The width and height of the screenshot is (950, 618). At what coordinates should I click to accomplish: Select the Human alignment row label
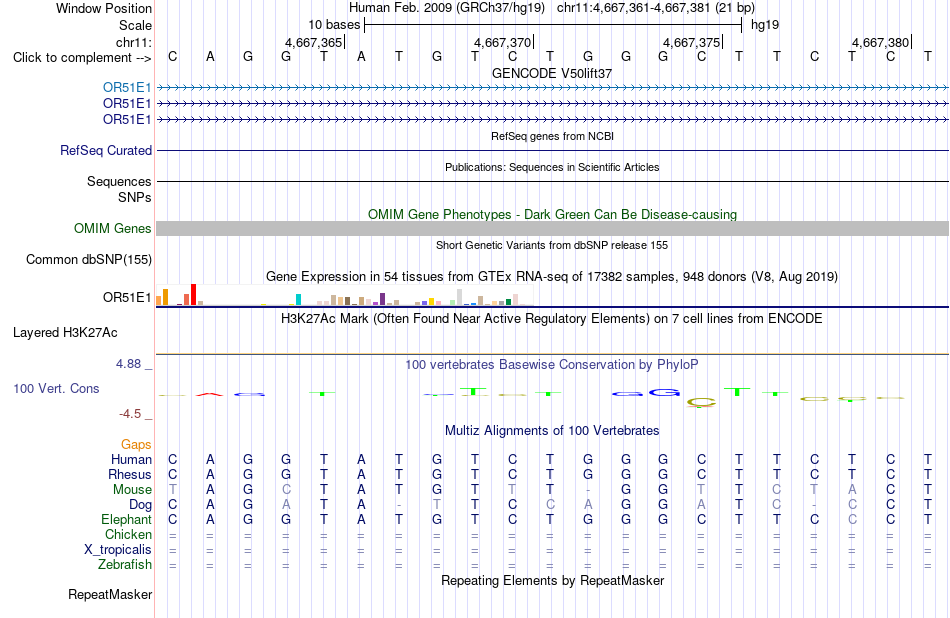[131, 460]
